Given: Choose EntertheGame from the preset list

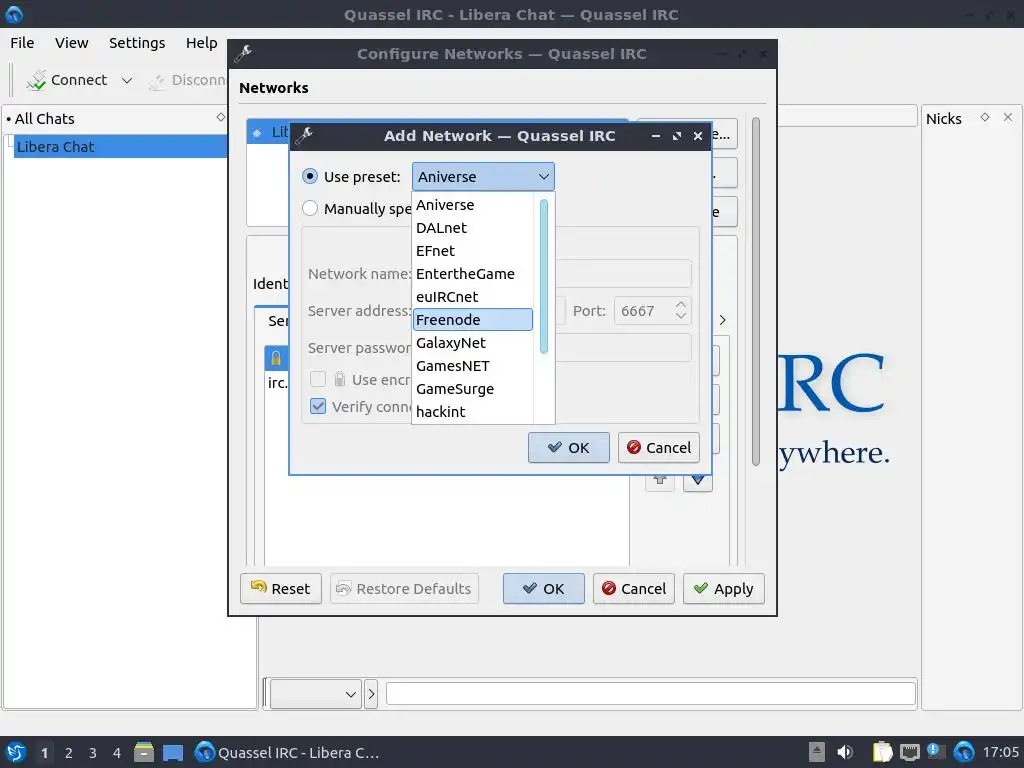Looking at the screenshot, I should tap(472, 274).
